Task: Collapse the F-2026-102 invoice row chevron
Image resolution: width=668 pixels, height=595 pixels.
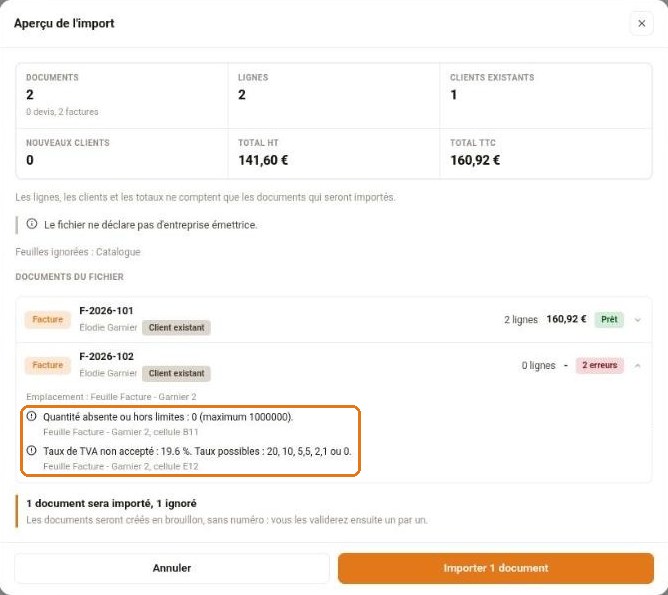Action: tap(637, 365)
